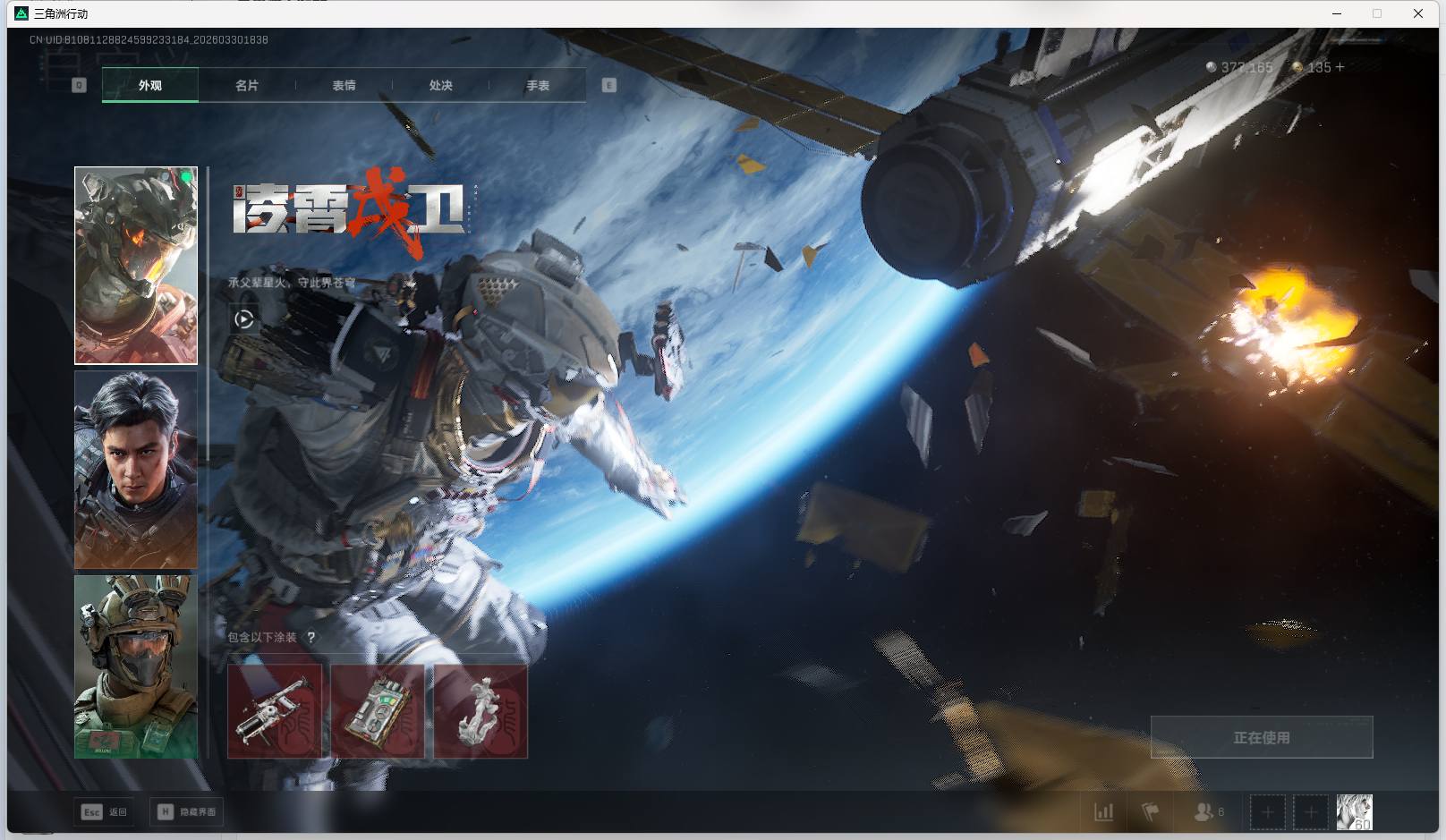Add a teammate in the second empty slot
Viewport: 1446px width, 840px height.
(1310, 812)
